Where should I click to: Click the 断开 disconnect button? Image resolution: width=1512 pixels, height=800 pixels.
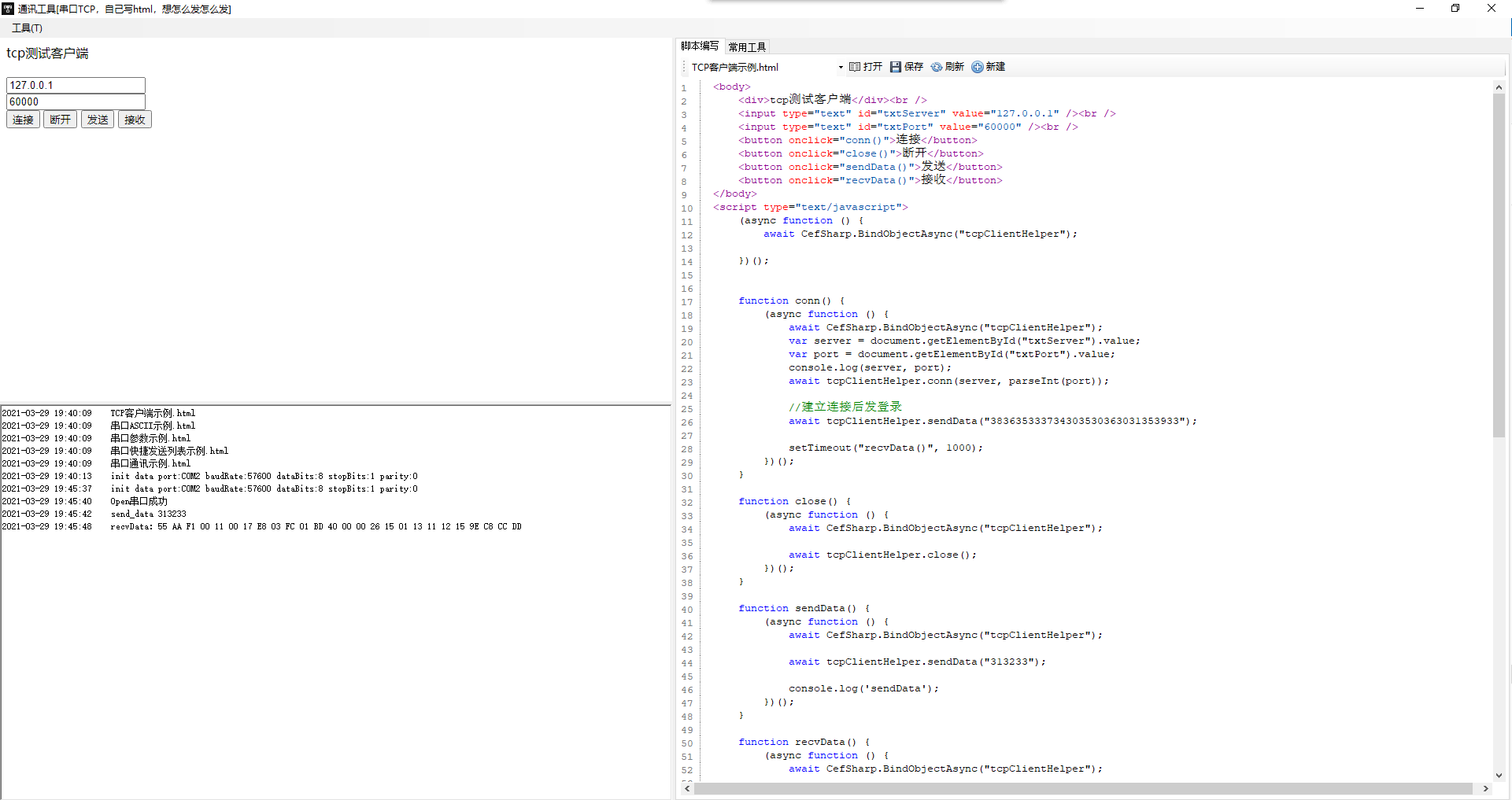click(60, 120)
